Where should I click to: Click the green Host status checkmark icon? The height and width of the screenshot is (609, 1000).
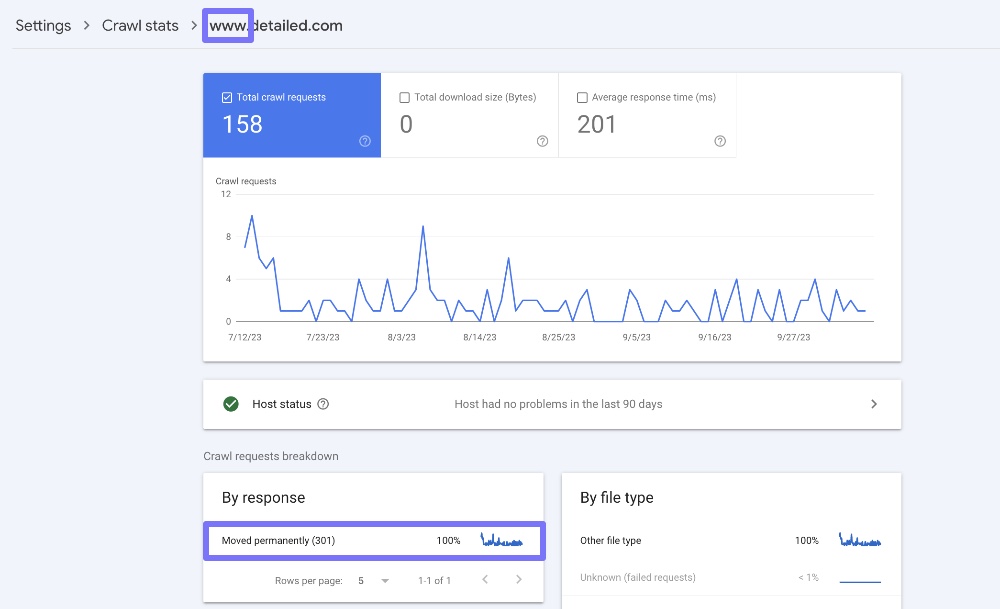click(x=231, y=404)
